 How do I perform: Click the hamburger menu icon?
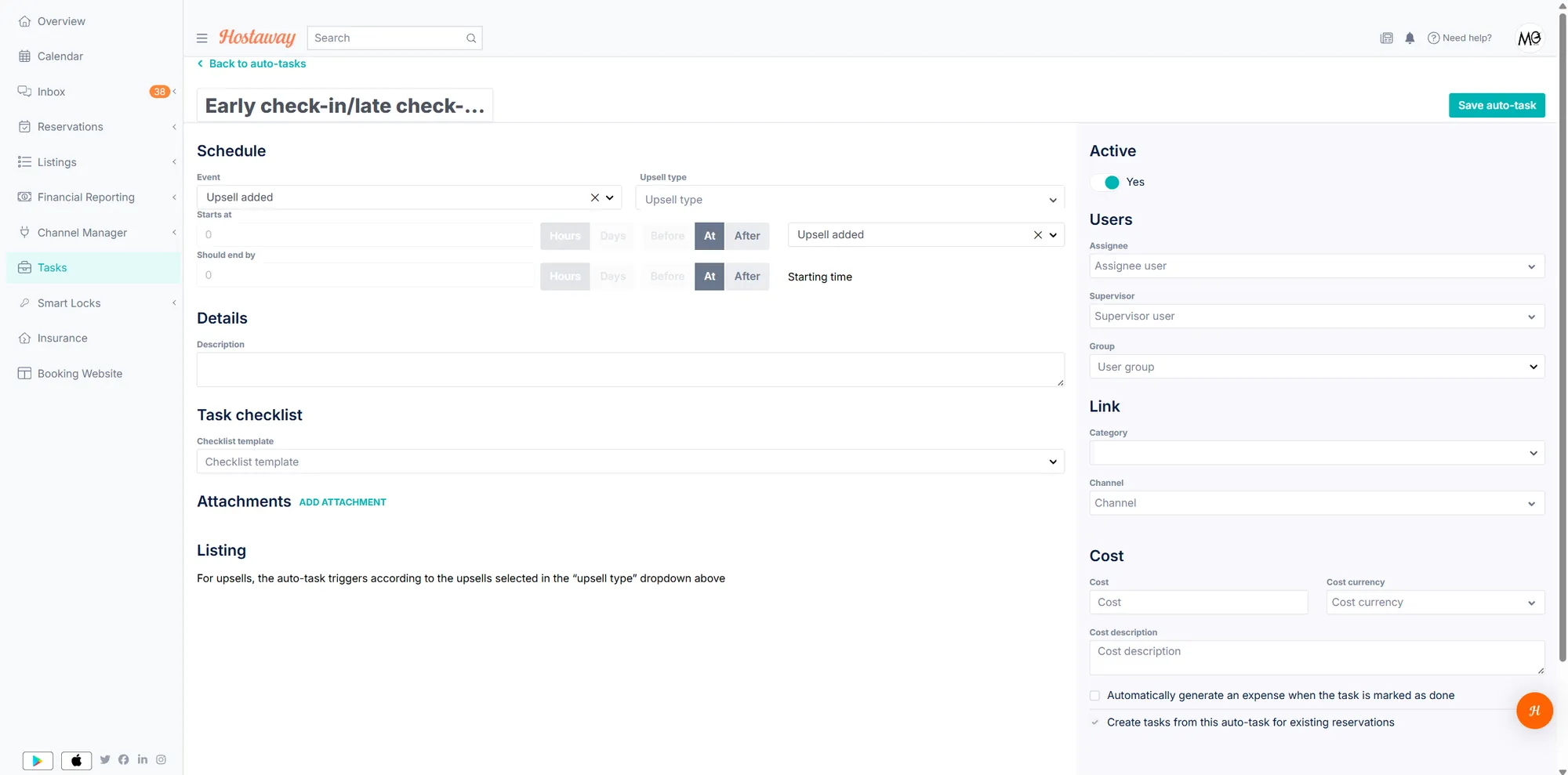201,38
